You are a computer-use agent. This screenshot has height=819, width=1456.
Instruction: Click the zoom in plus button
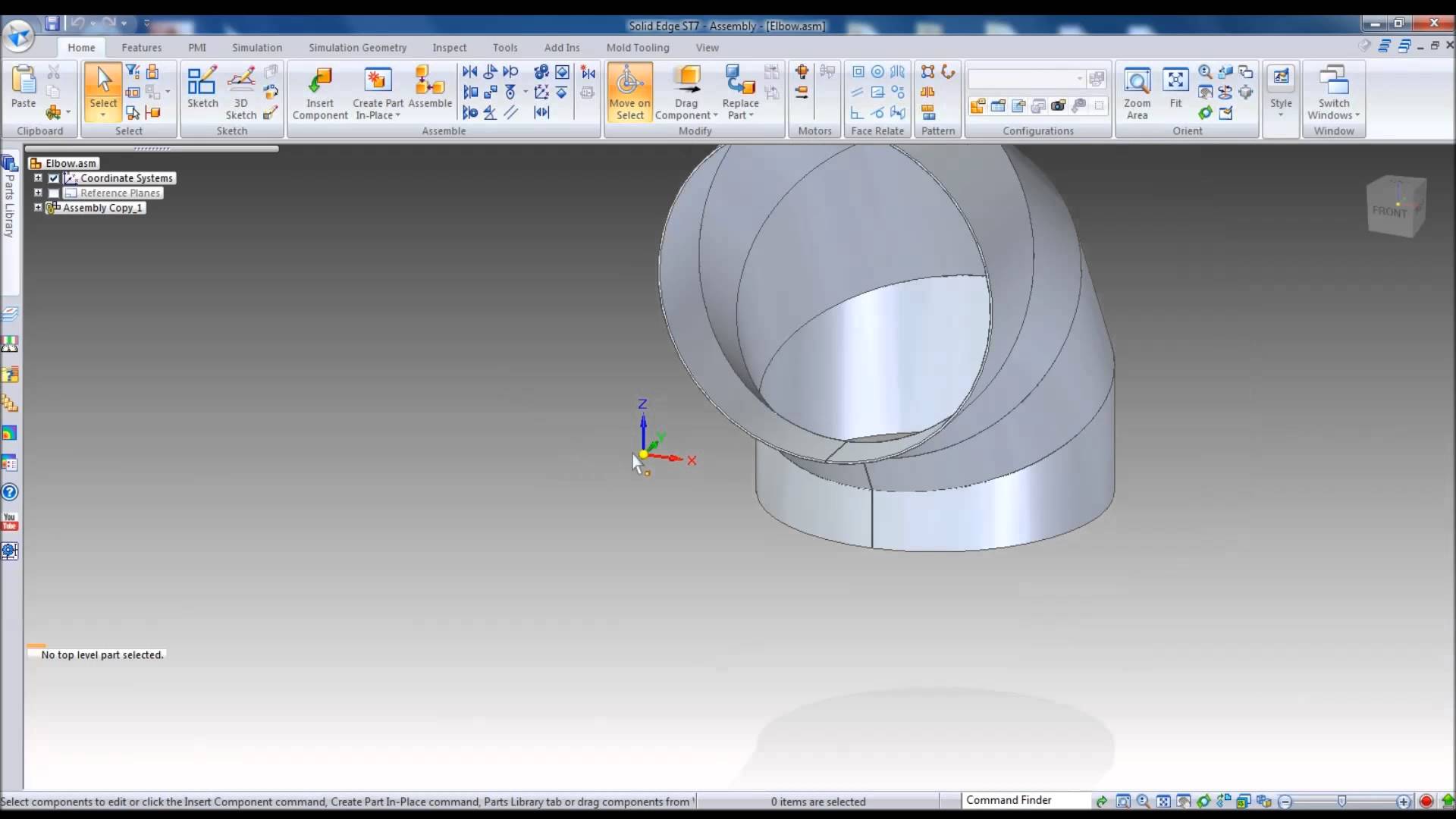tap(1404, 801)
